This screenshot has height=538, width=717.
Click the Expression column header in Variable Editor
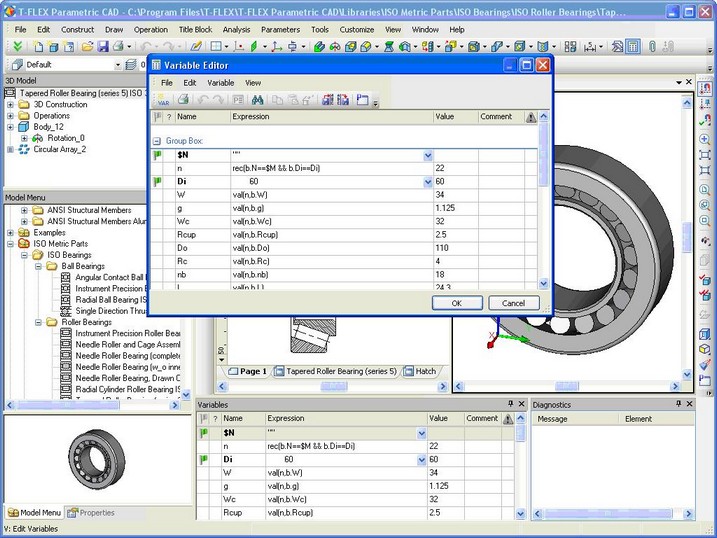[x=332, y=117]
